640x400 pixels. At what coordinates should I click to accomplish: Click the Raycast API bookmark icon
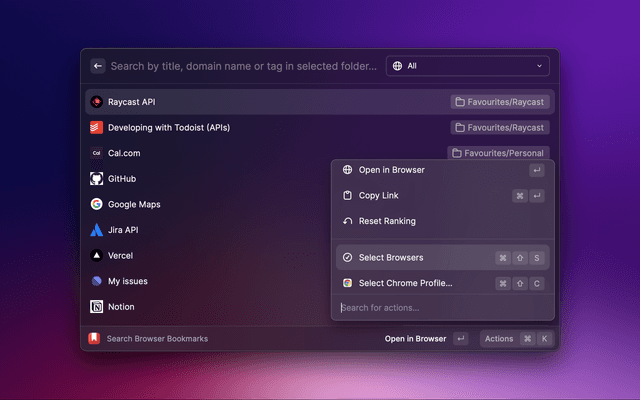(97, 102)
